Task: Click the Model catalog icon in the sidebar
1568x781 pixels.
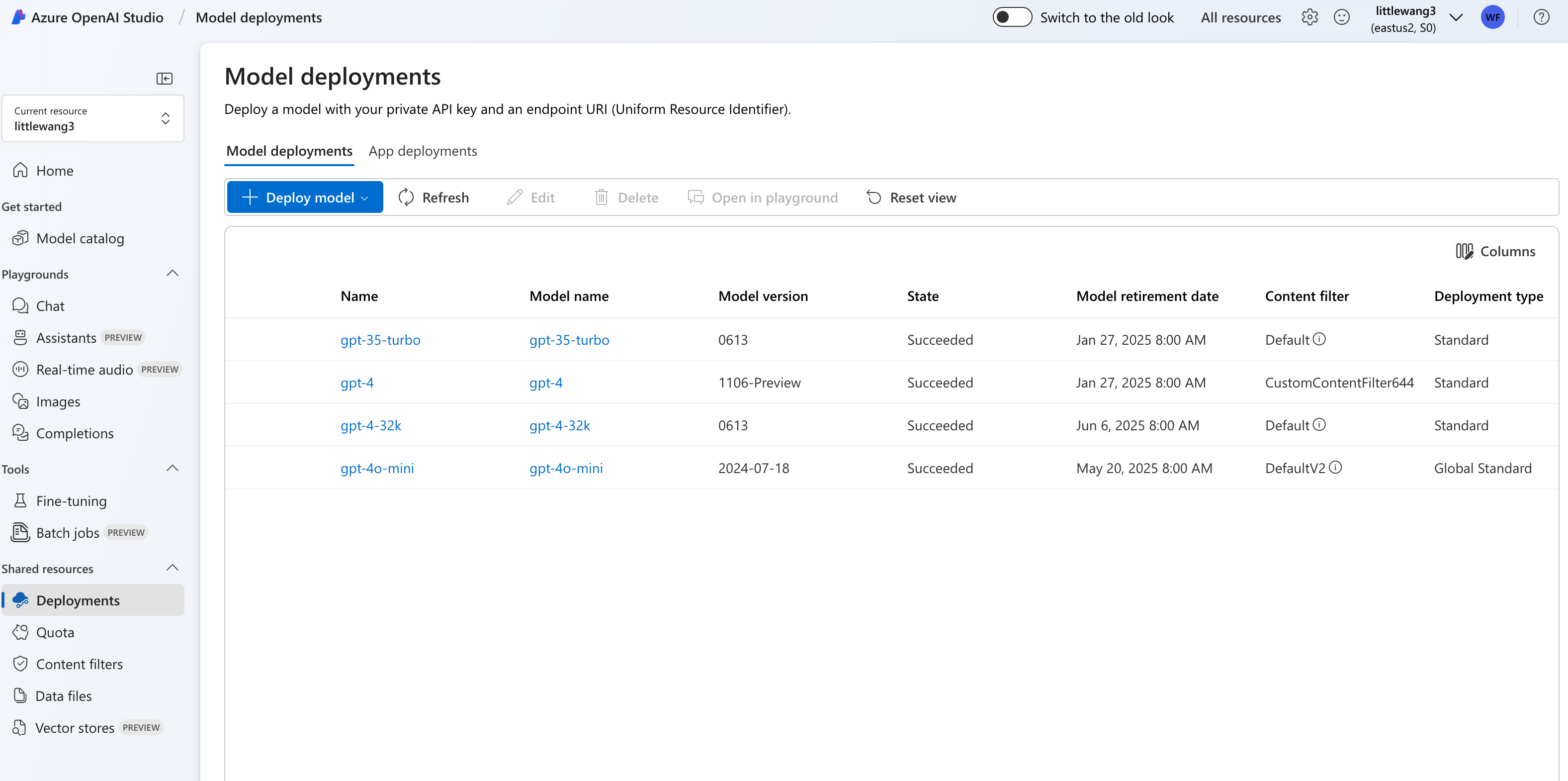Action: click(x=20, y=238)
